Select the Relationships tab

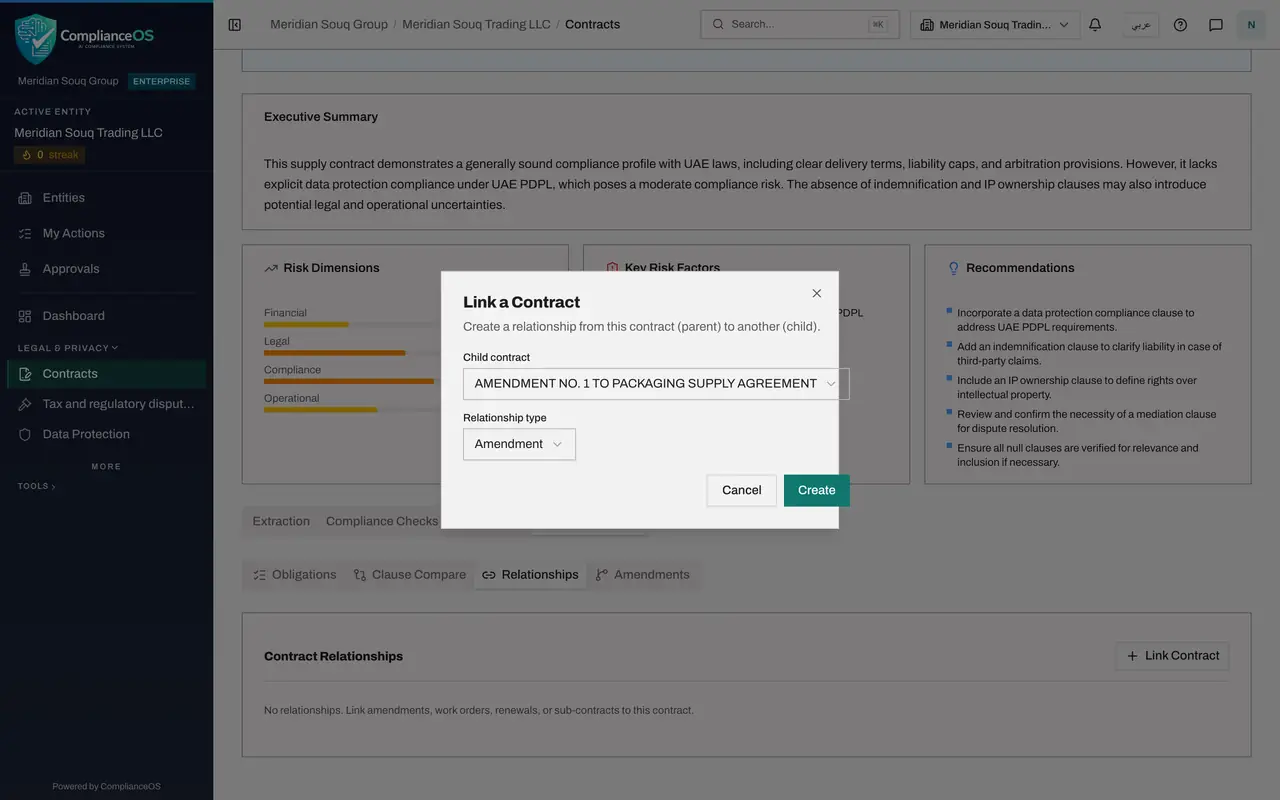click(530, 575)
